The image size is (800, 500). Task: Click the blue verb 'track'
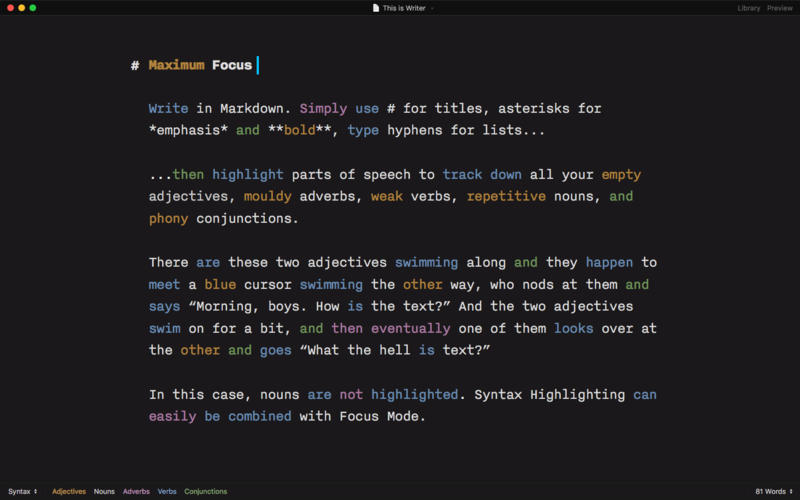[462, 175]
